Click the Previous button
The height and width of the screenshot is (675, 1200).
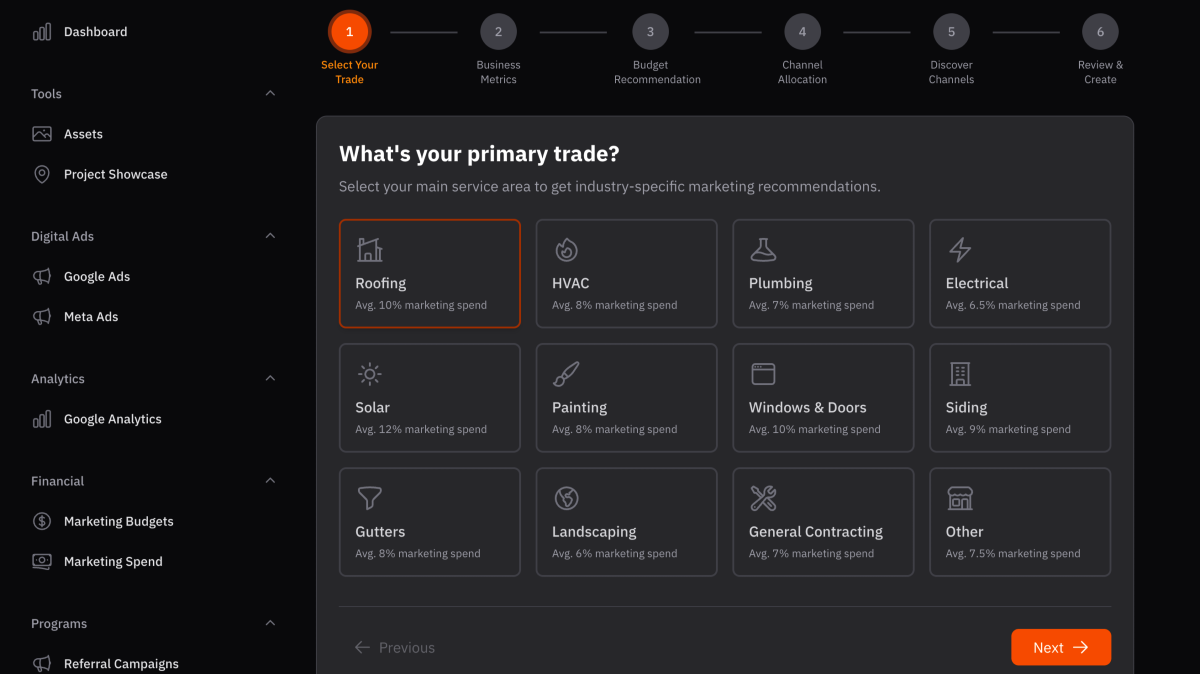coord(395,648)
